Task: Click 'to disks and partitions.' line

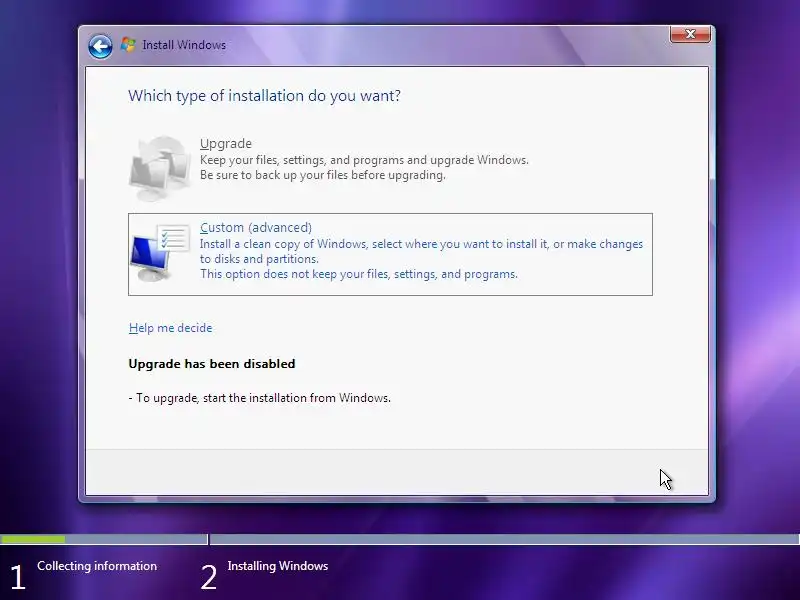Action: [x=259, y=259]
